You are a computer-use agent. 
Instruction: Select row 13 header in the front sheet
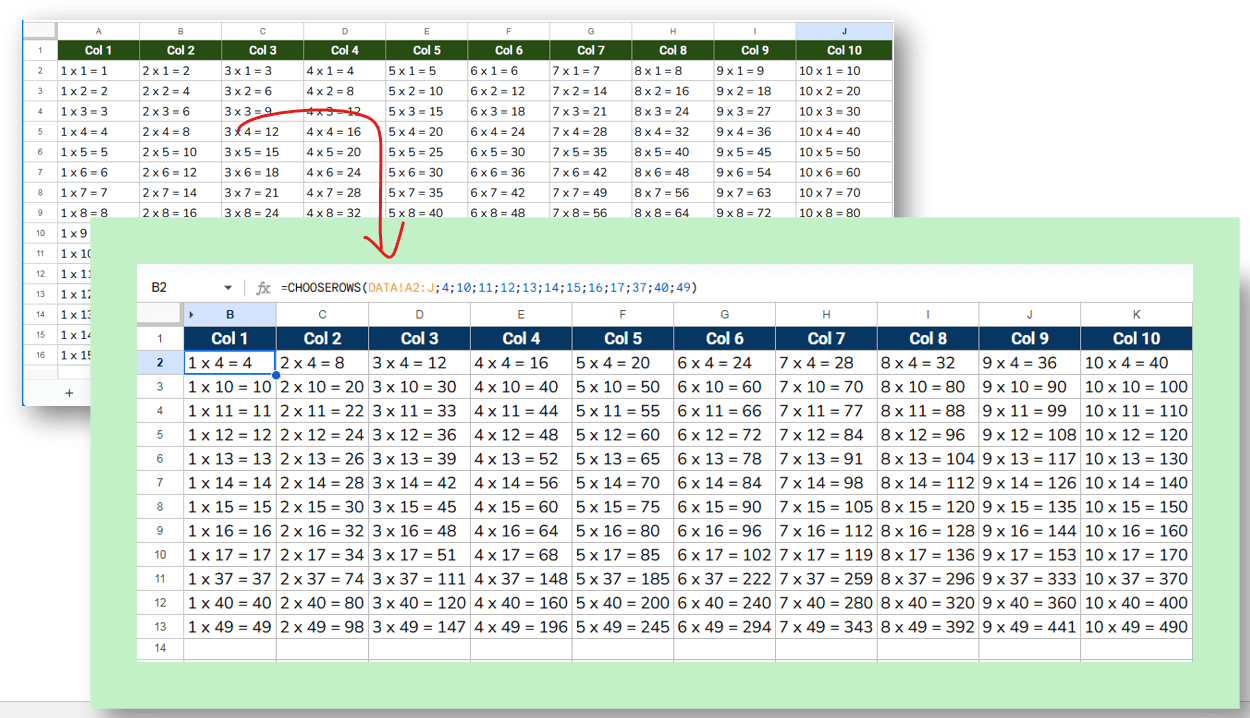point(160,627)
